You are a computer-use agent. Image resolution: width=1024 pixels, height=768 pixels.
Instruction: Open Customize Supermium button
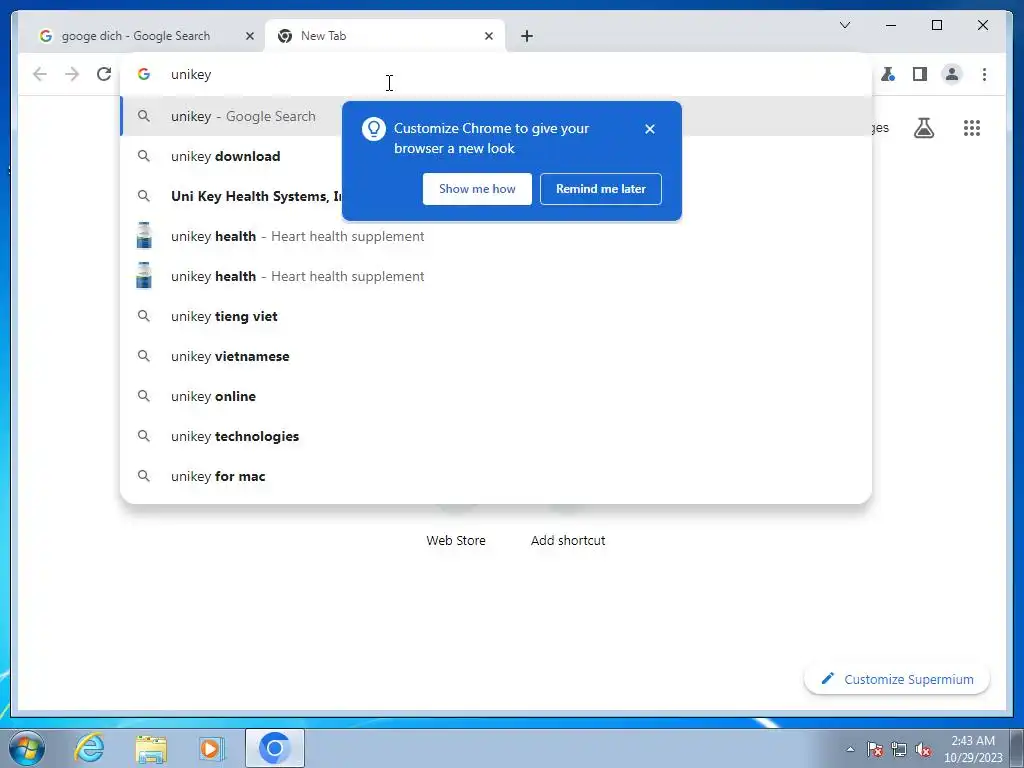point(897,679)
